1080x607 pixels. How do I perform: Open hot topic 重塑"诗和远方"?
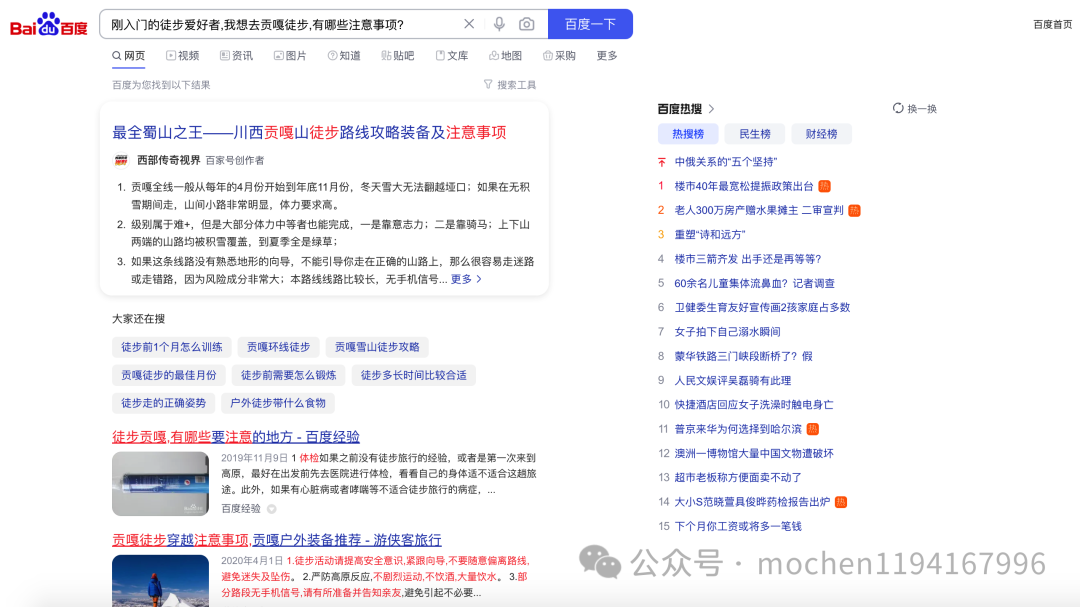[710, 235]
